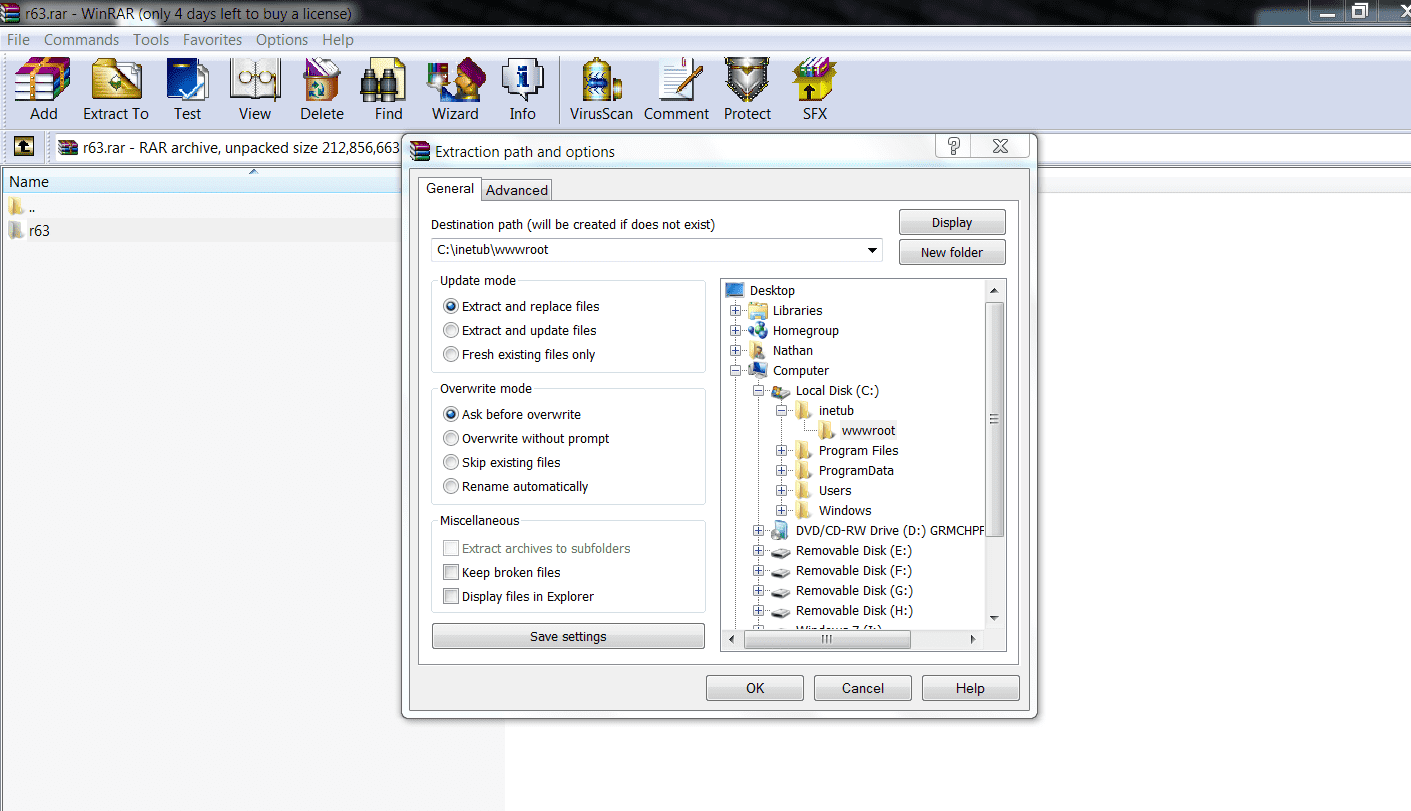Click the help question mark in dialog title
This screenshot has width=1411, height=811.
953,146
